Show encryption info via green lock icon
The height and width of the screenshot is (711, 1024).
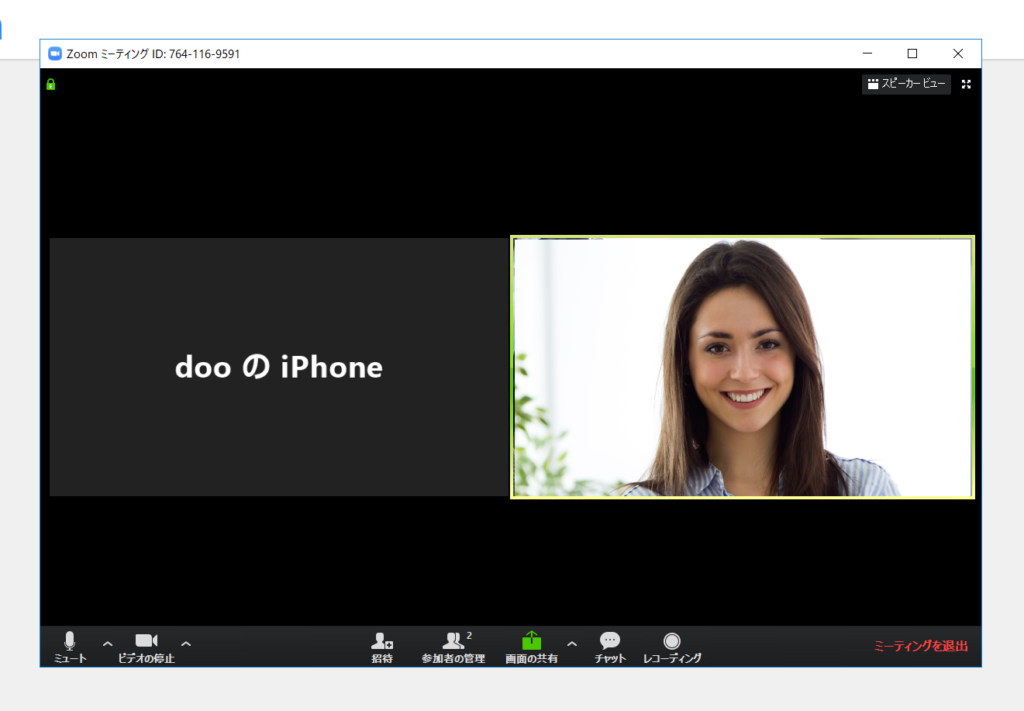[51, 84]
